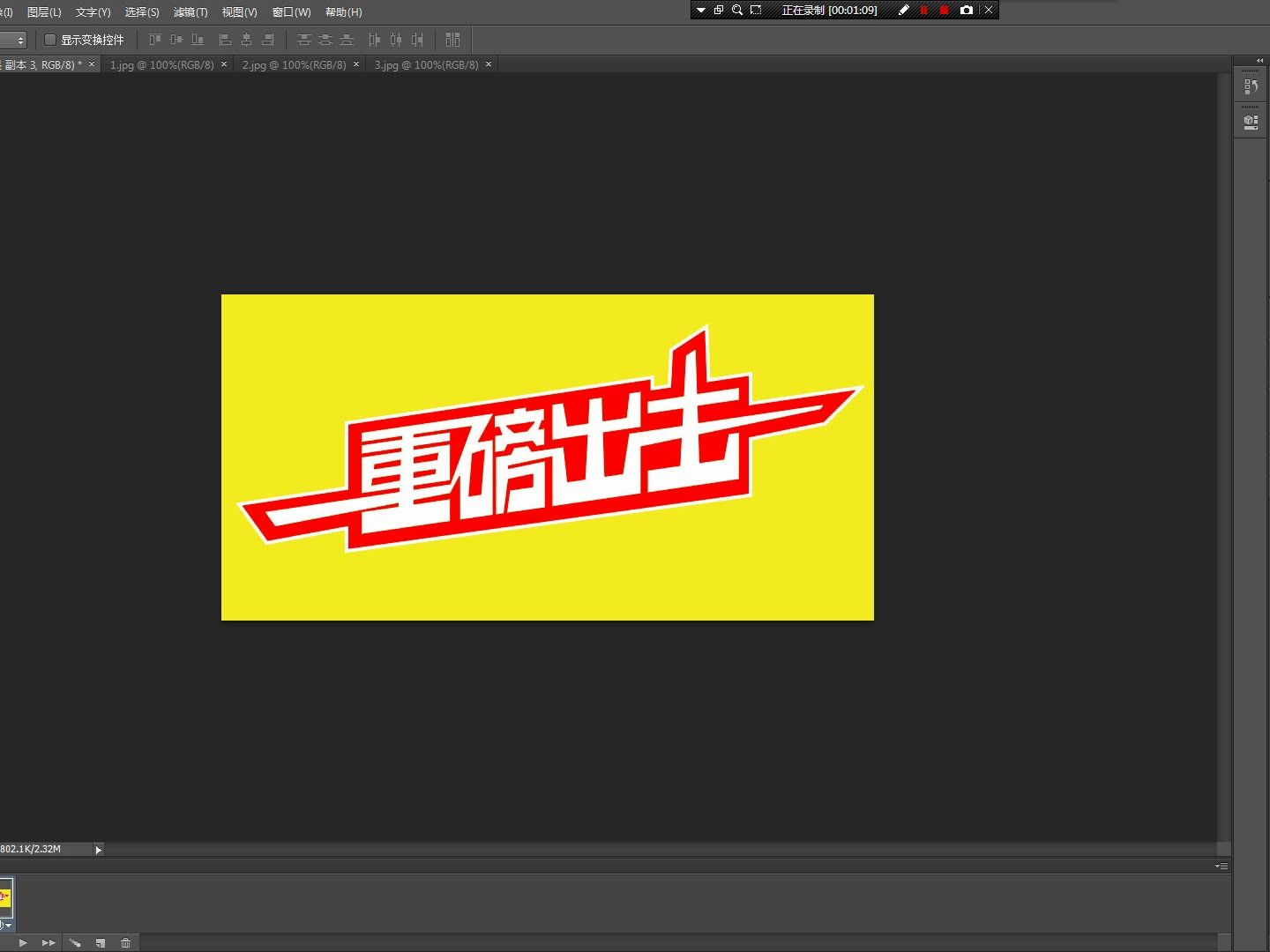The image size is (1270, 952).
Task: Distribute right edges icon
Action: [x=417, y=40]
